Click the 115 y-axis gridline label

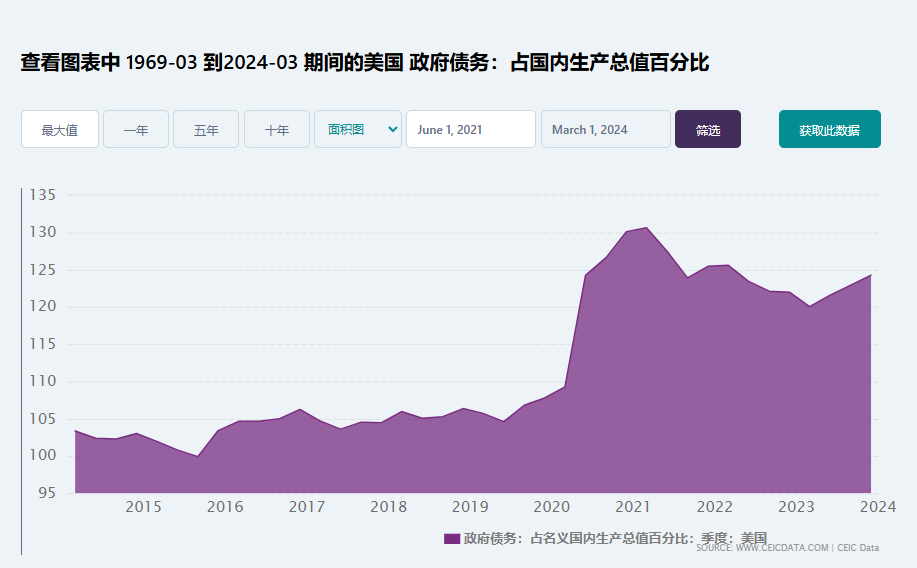coord(42,344)
